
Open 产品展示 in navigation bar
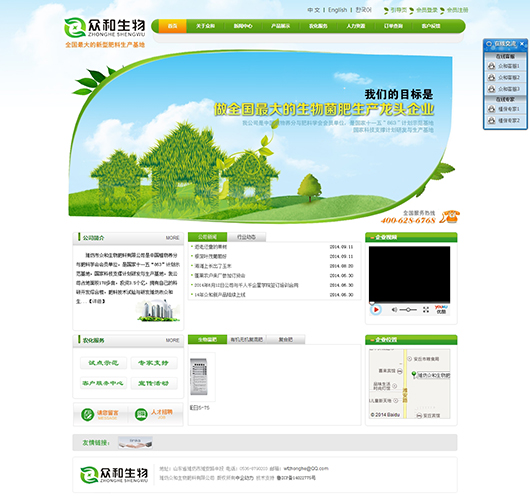[x=281, y=26]
